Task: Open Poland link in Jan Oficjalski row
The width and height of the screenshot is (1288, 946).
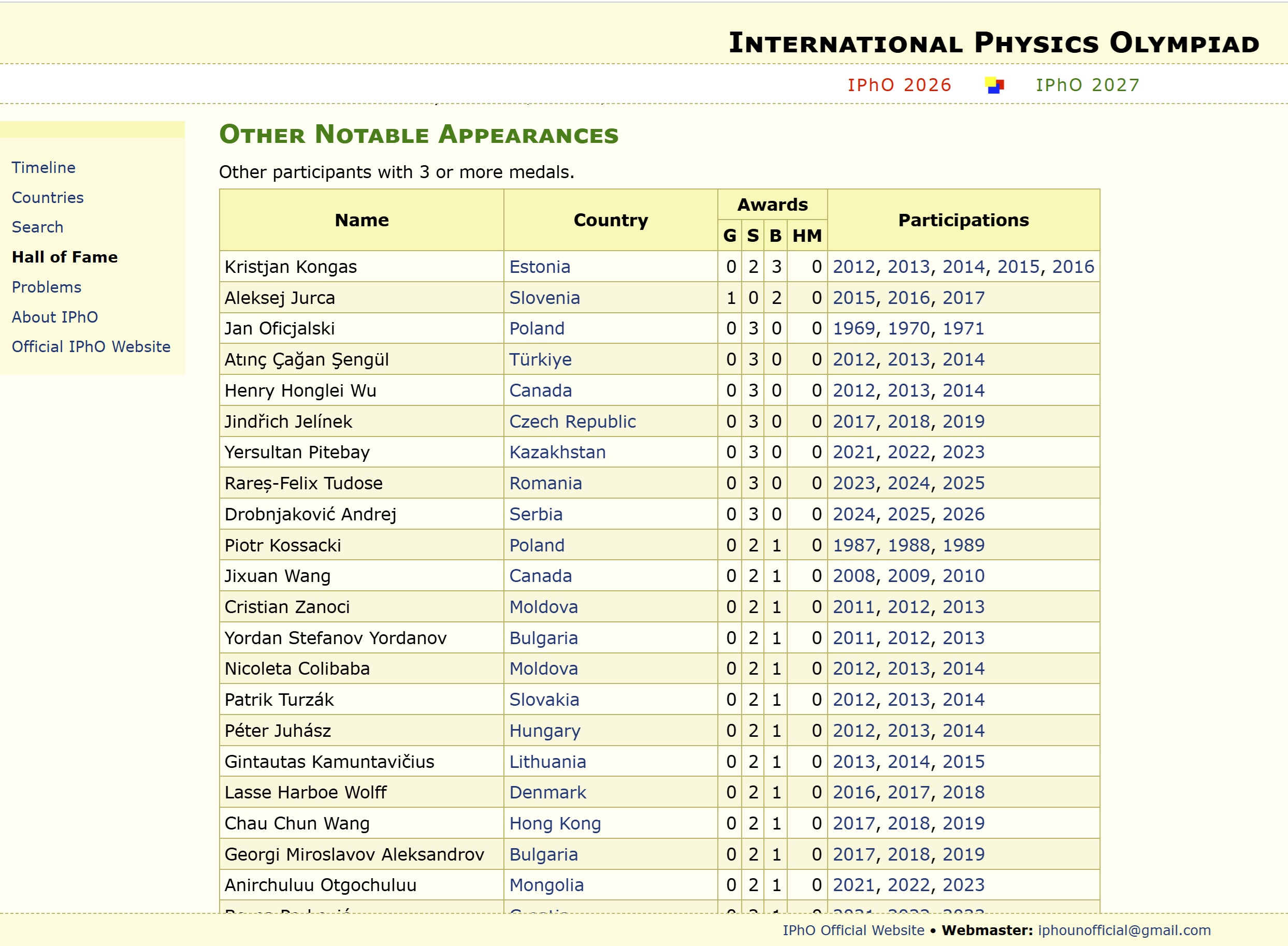Action: [537, 329]
